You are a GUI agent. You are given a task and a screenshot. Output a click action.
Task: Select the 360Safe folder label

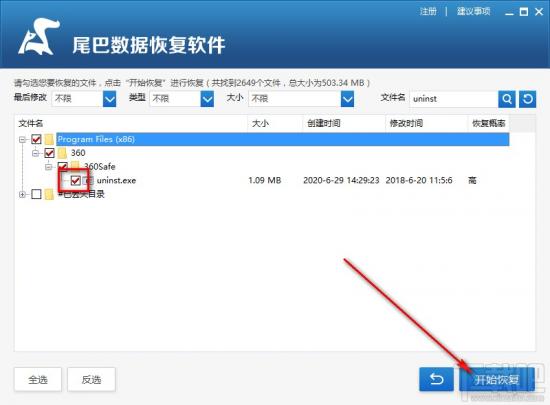tap(100, 167)
